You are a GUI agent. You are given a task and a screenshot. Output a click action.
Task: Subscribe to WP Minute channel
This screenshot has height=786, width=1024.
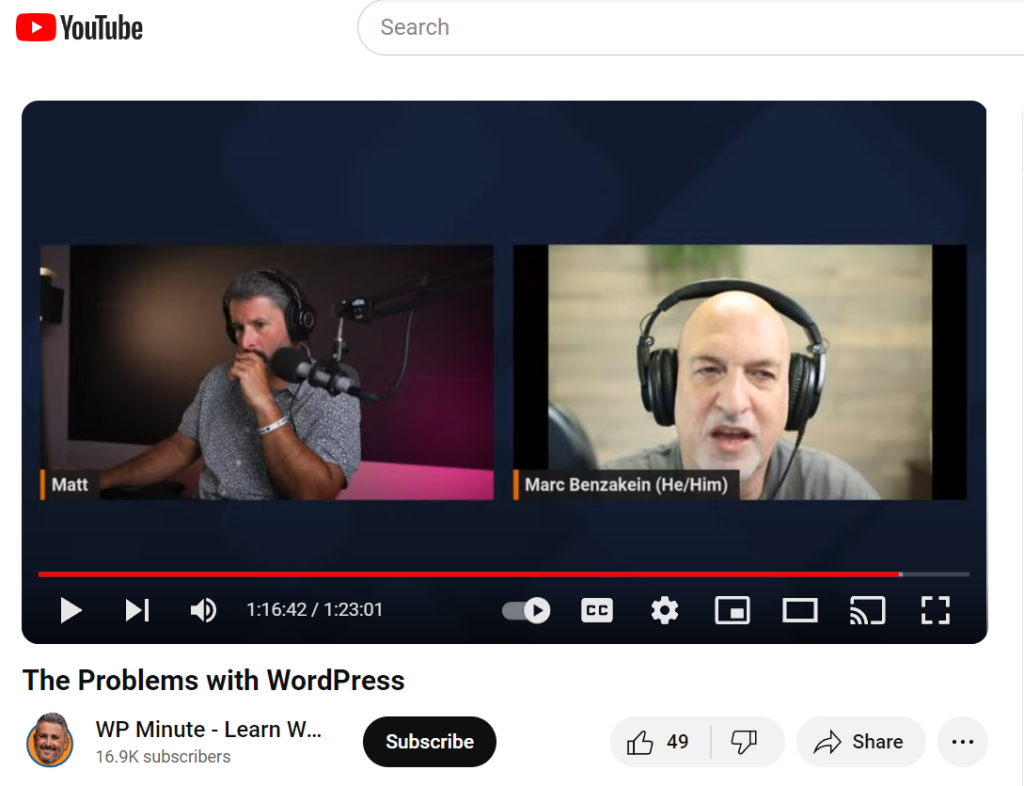click(x=430, y=742)
